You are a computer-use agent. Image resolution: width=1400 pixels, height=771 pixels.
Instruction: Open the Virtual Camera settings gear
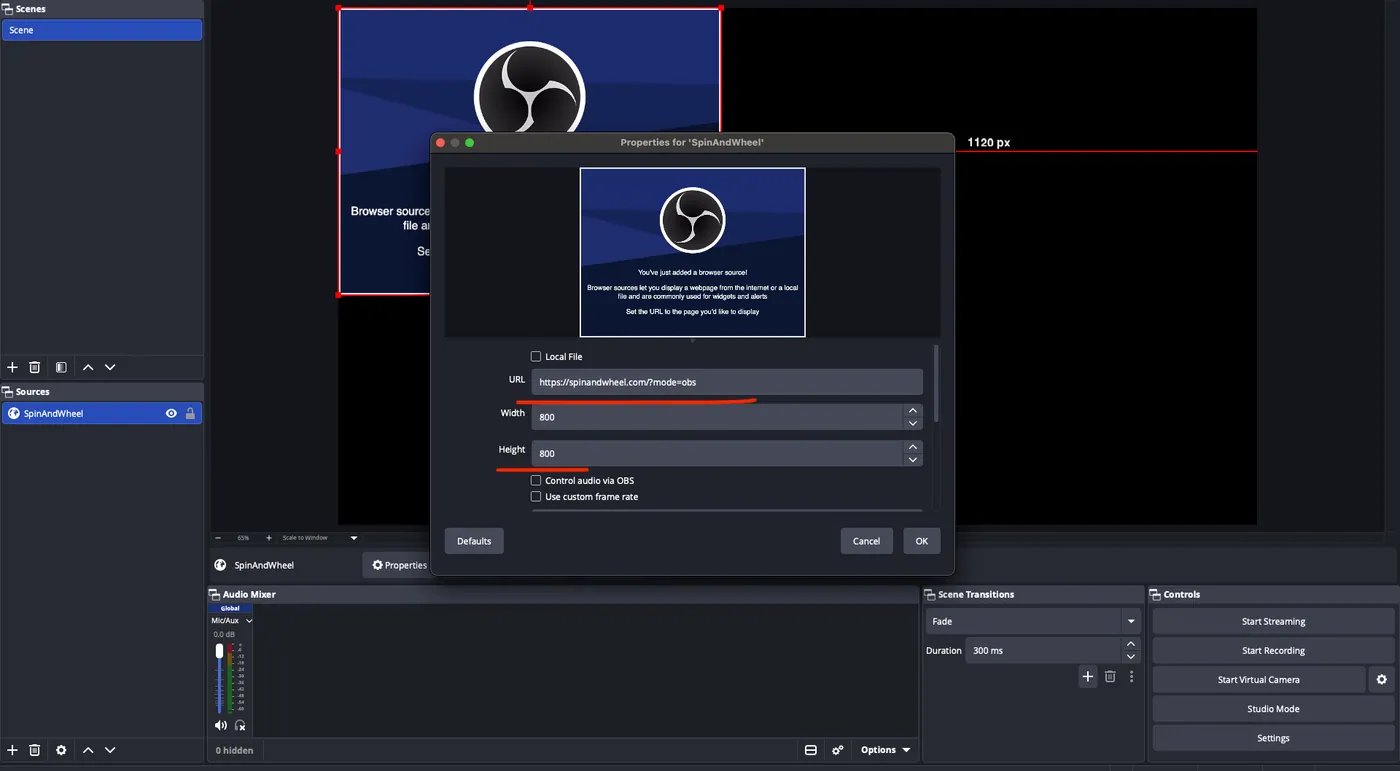click(x=1381, y=680)
